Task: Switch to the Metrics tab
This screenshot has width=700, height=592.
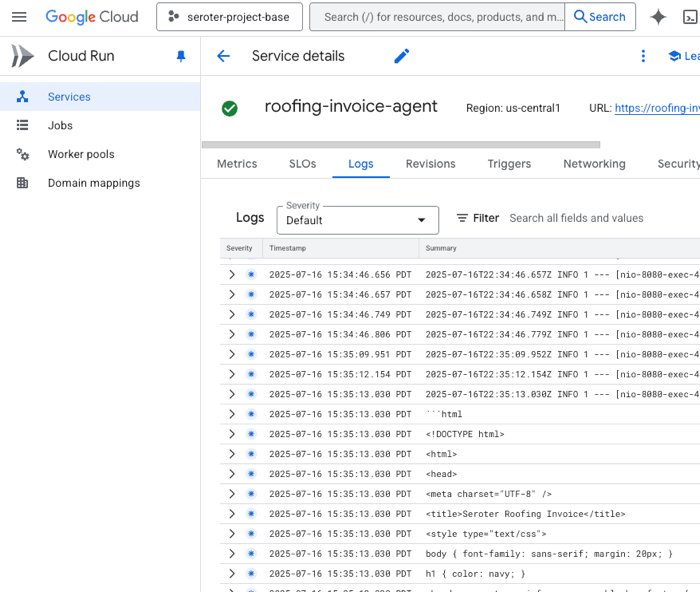Action: (237, 164)
